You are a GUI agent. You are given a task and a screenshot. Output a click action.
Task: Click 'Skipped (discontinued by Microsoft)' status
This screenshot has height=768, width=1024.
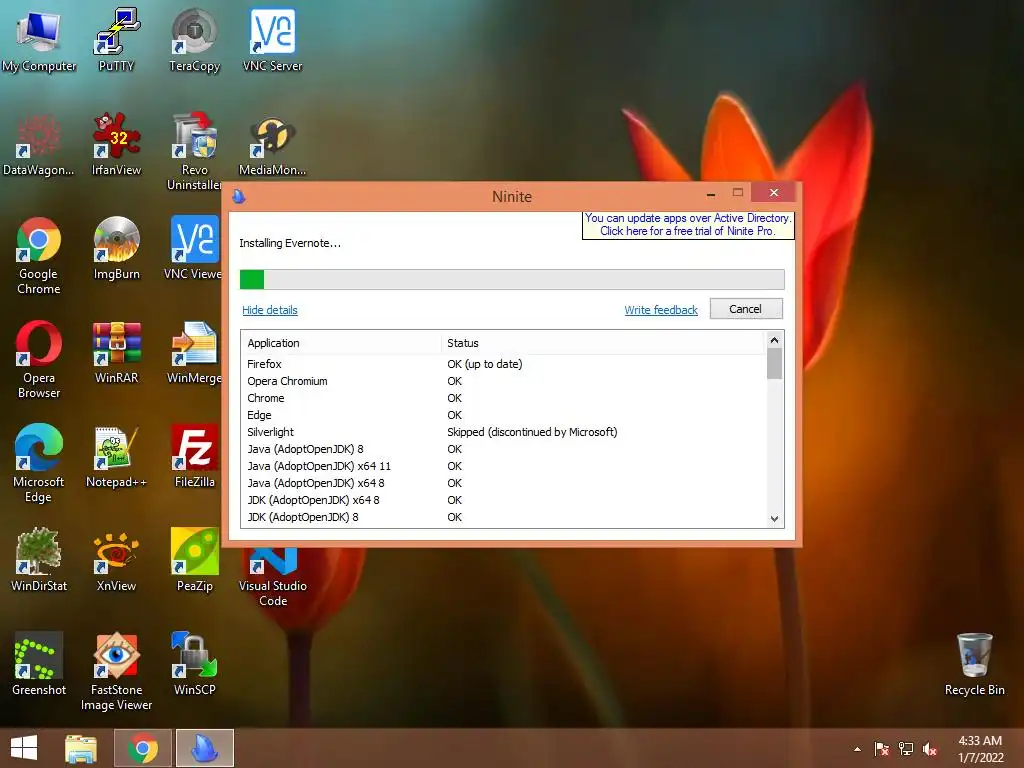[532, 432]
